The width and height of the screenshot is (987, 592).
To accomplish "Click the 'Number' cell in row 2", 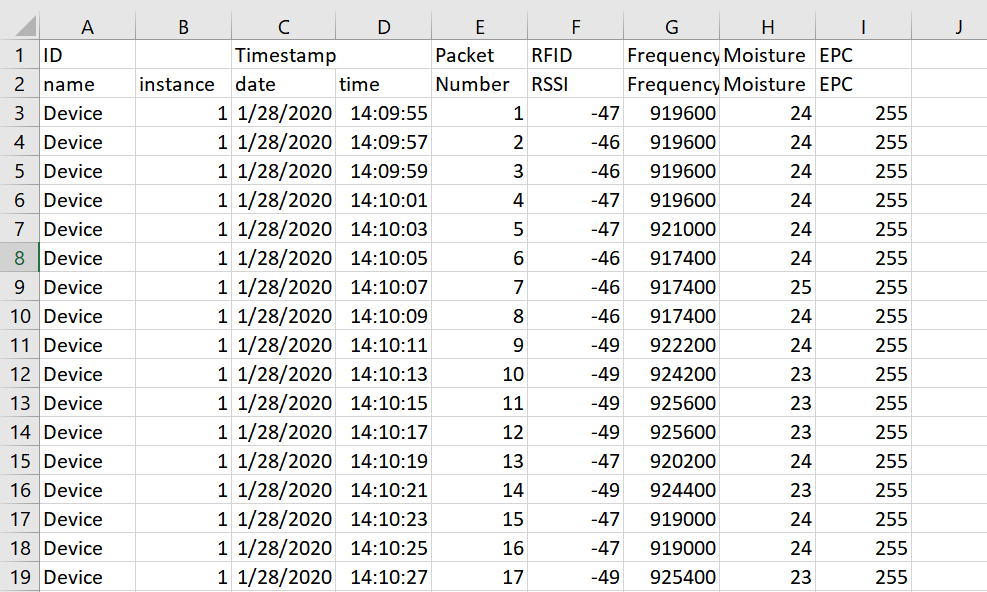I will point(480,84).
